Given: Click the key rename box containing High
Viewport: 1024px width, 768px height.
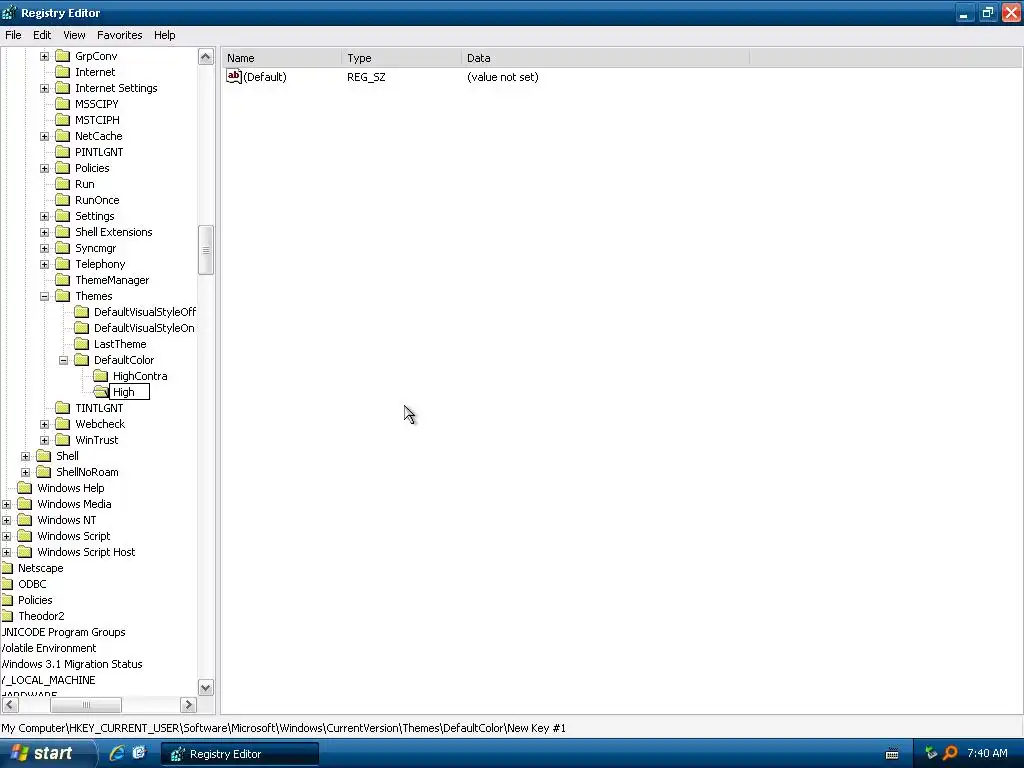Looking at the screenshot, I should [129, 392].
